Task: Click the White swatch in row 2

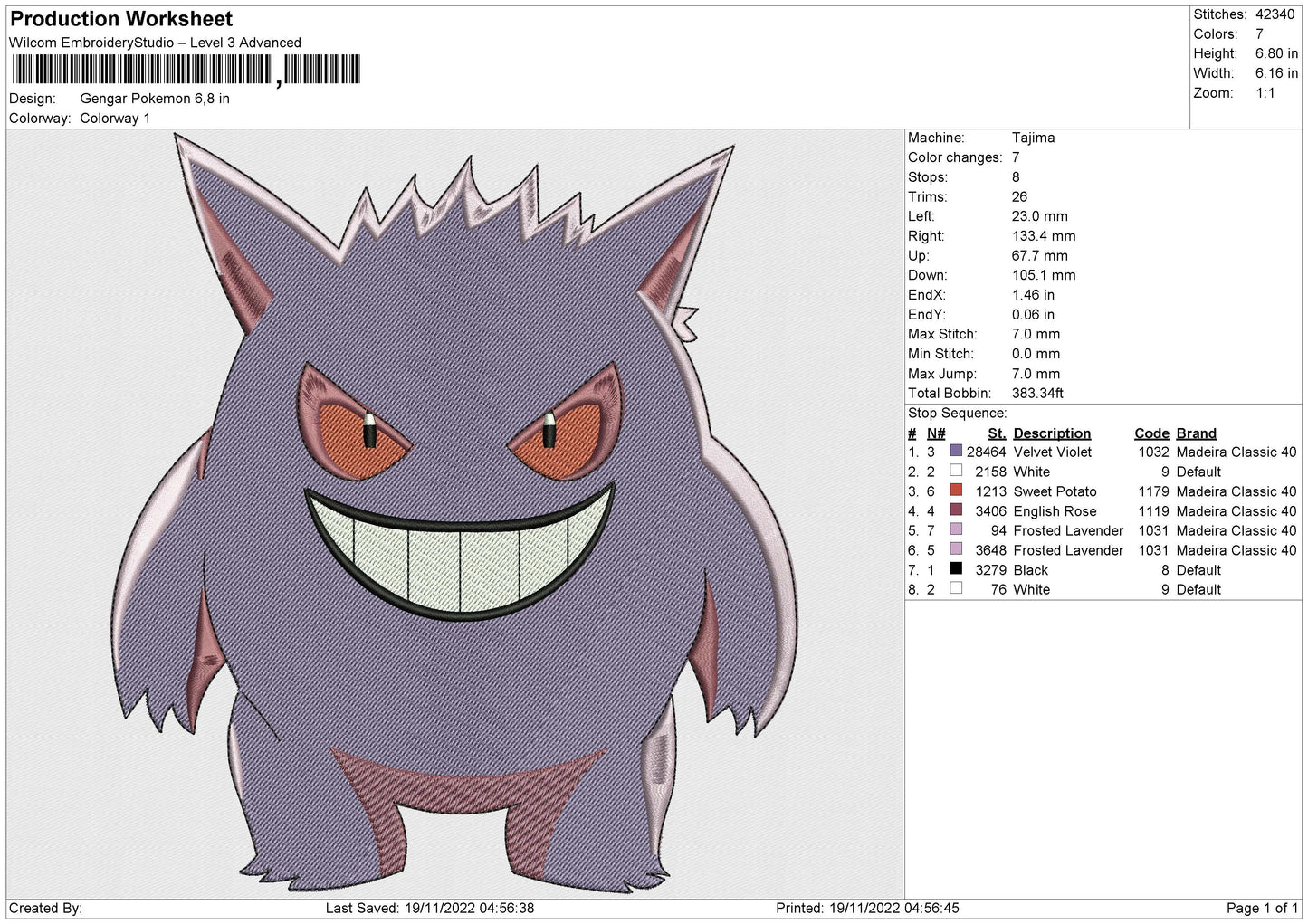Action: (956, 472)
